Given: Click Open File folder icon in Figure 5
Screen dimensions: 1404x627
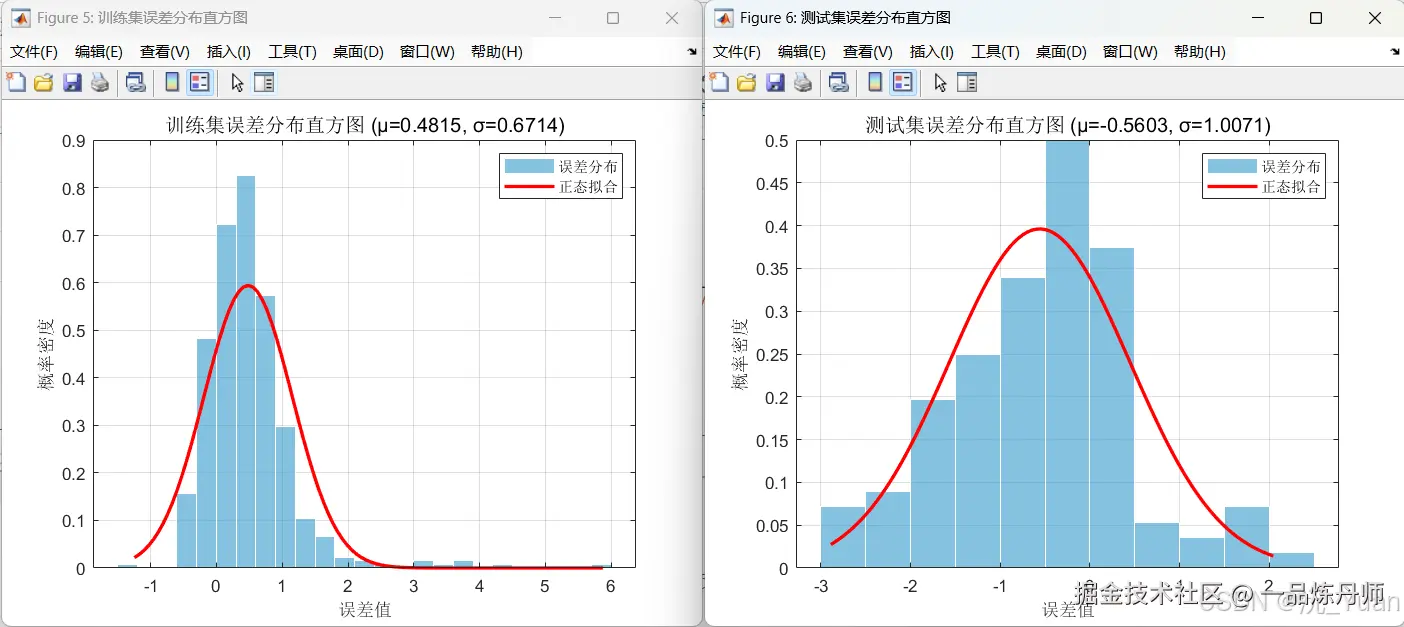Looking at the screenshot, I should [43, 83].
